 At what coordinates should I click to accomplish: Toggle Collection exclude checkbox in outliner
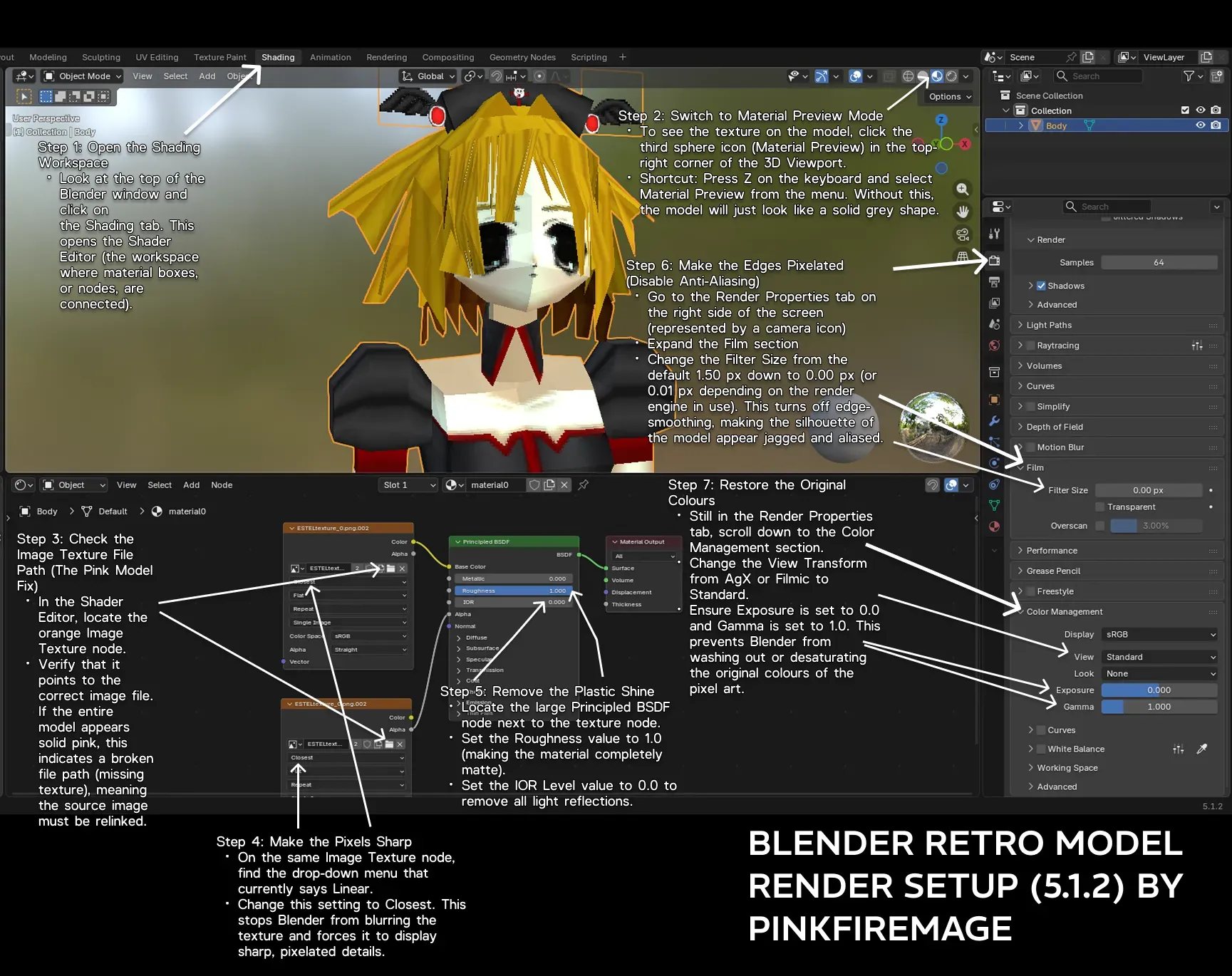click(x=1185, y=110)
